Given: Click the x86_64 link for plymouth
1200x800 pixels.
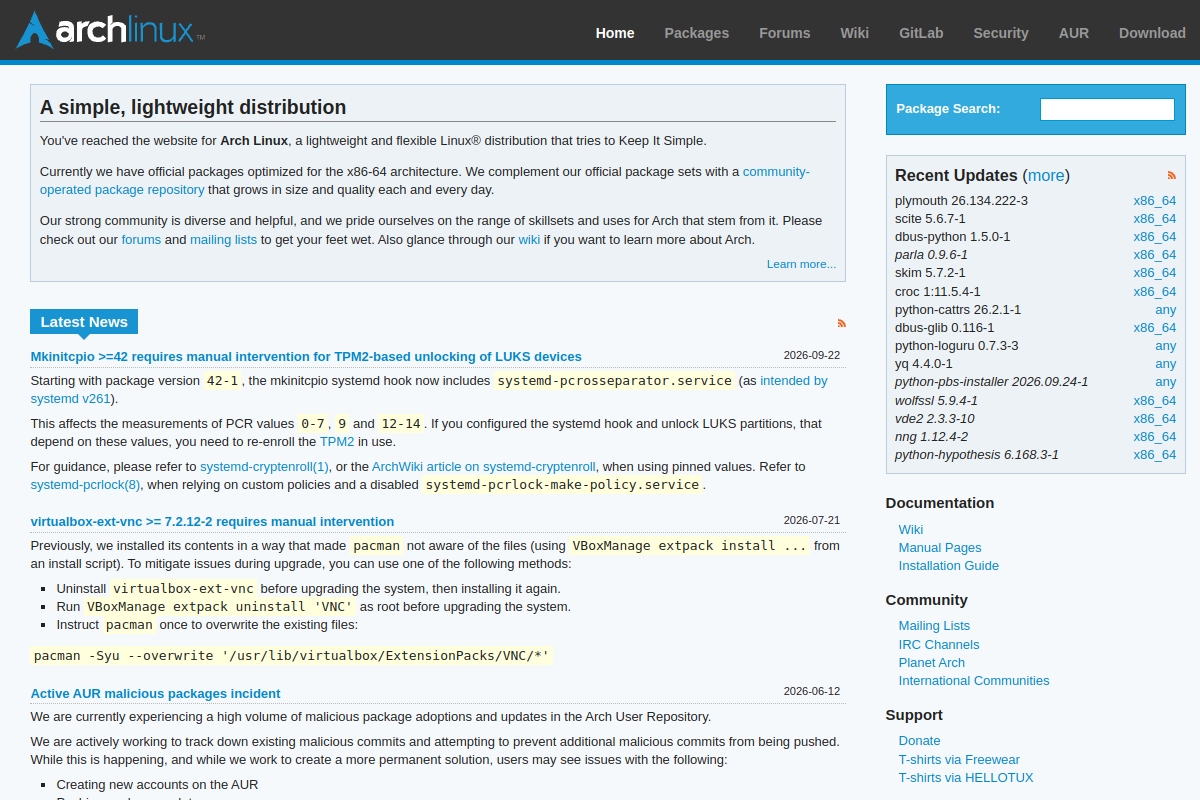Looking at the screenshot, I should [1154, 200].
